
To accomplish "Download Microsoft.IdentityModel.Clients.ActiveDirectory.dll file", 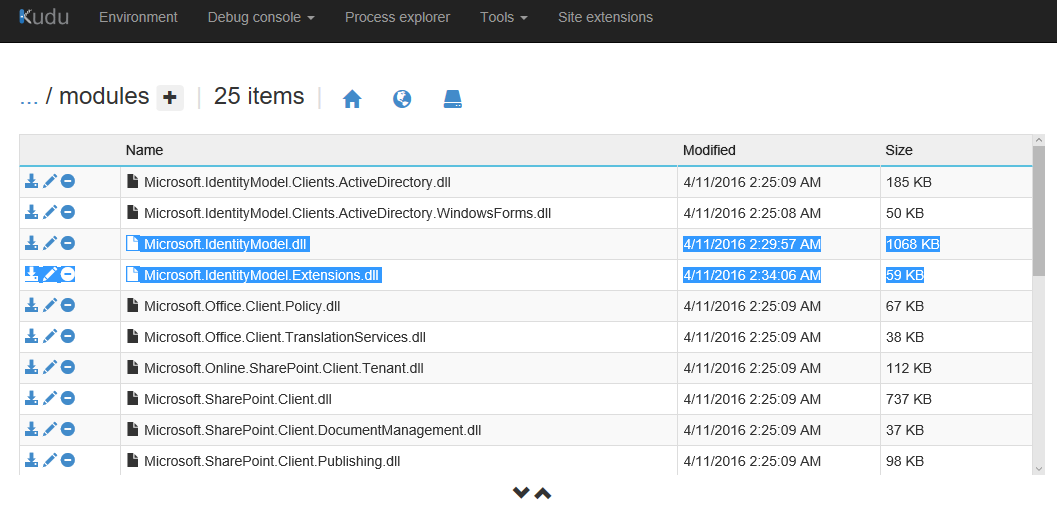I will pos(31,182).
